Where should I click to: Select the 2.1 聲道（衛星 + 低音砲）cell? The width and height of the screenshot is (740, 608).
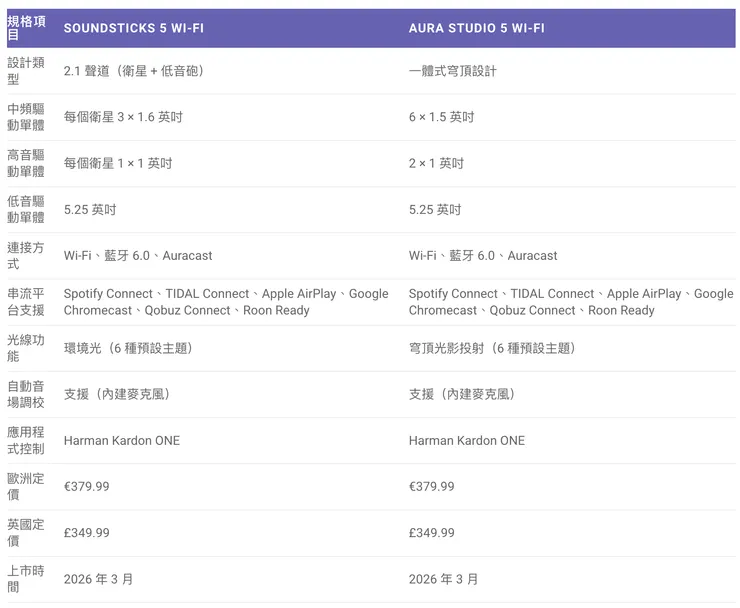tap(134, 71)
